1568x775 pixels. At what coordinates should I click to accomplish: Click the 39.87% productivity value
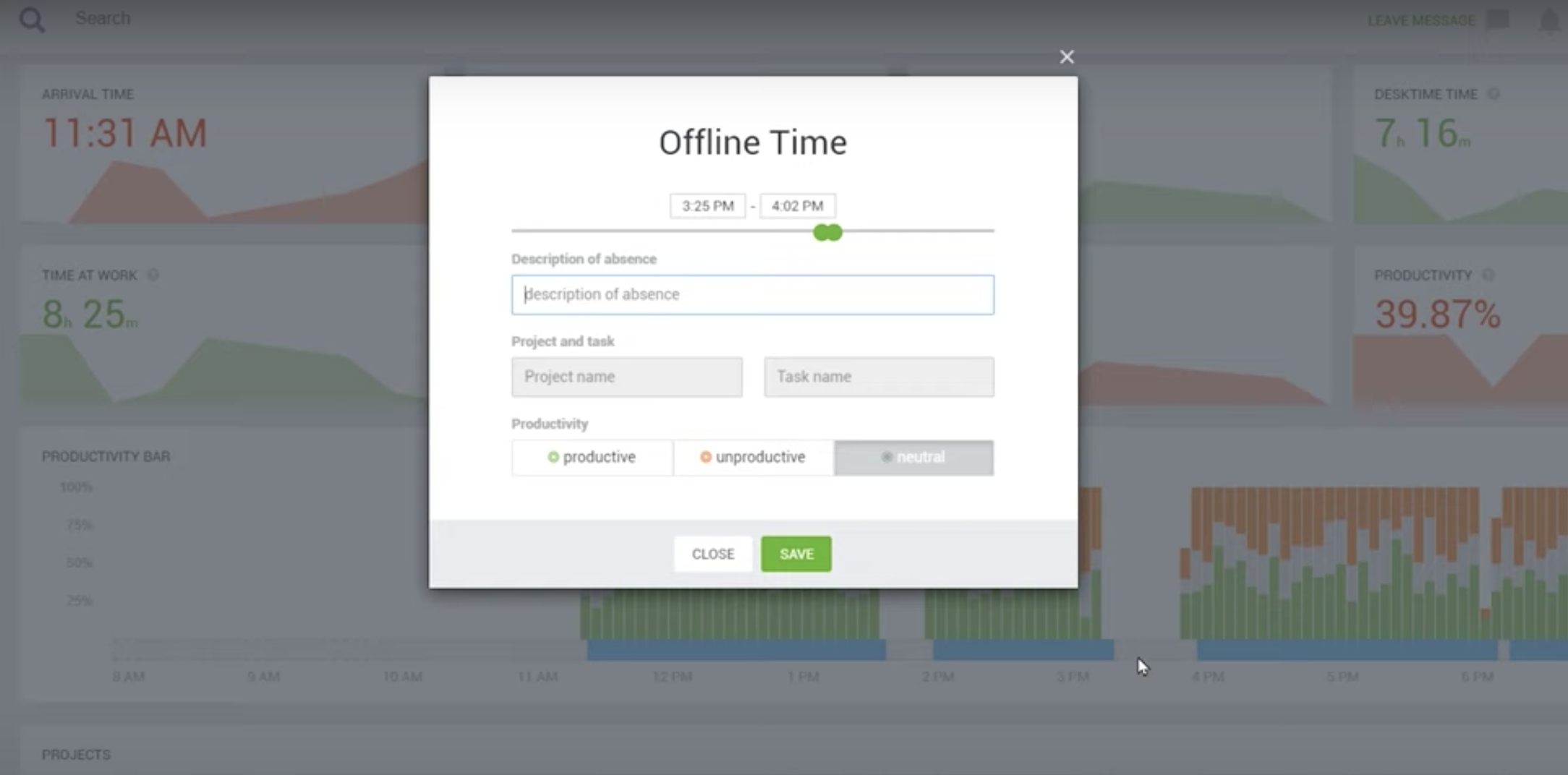(1438, 314)
